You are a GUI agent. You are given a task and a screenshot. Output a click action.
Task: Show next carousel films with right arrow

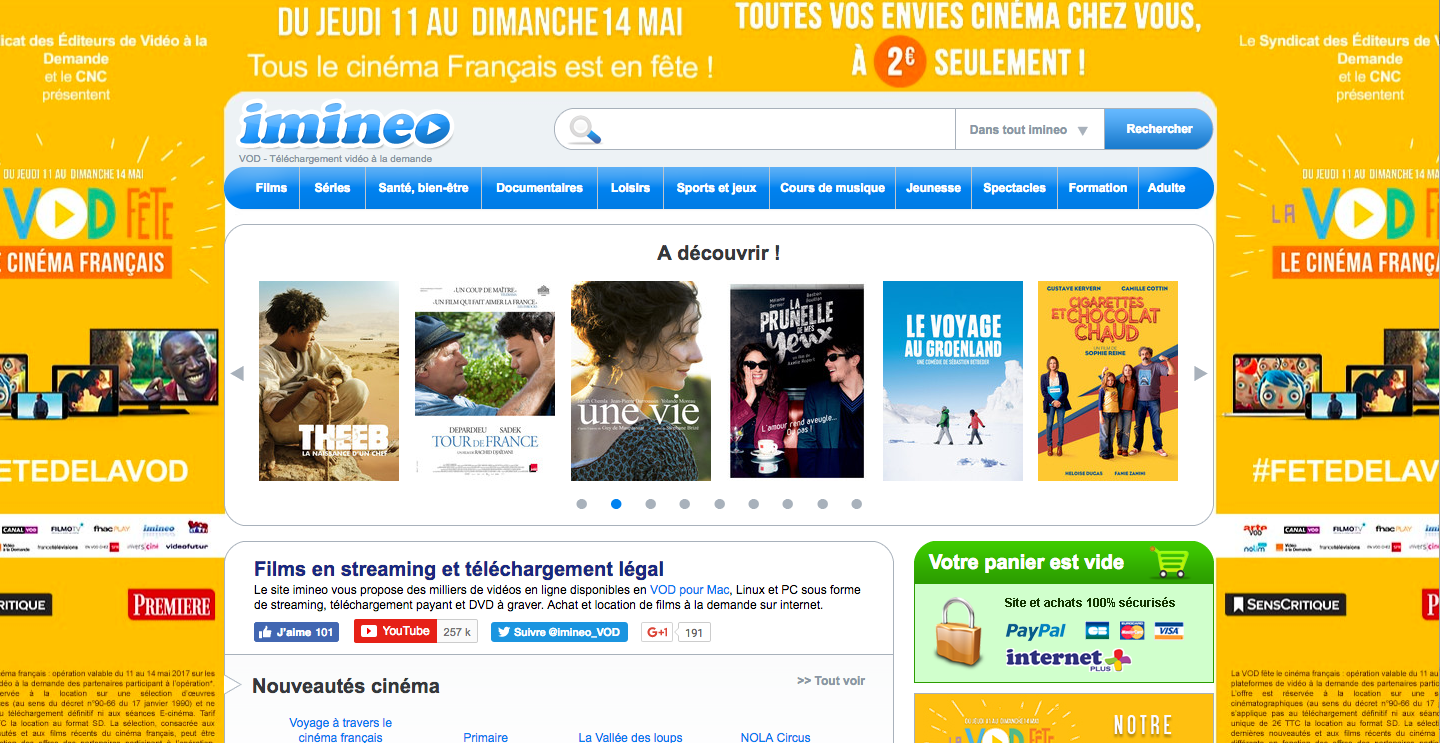tap(1200, 374)
